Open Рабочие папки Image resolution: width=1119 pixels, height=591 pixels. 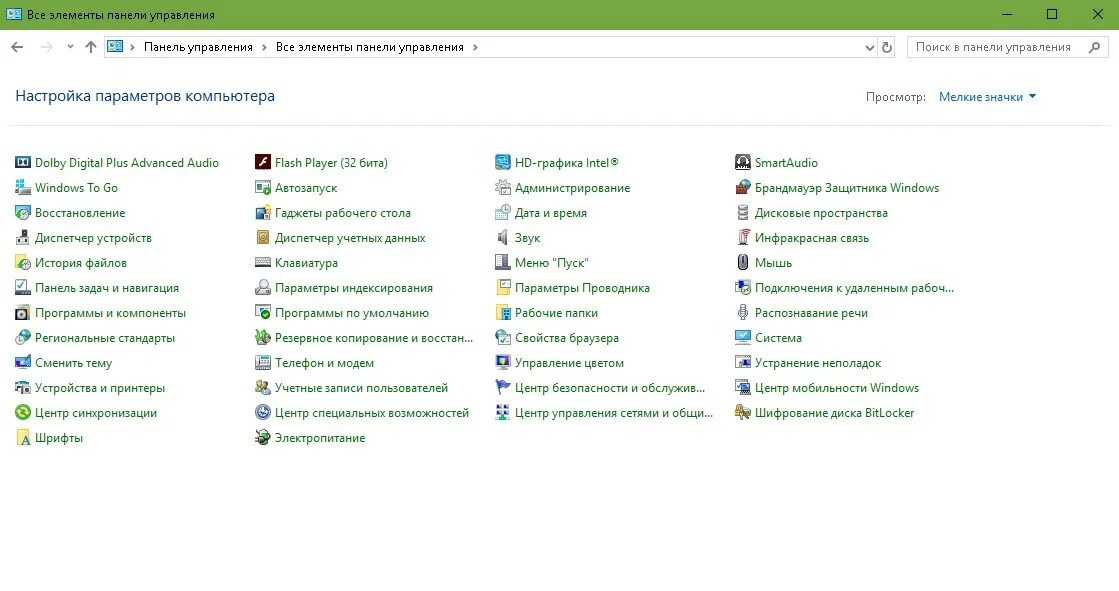pos(557,313)
